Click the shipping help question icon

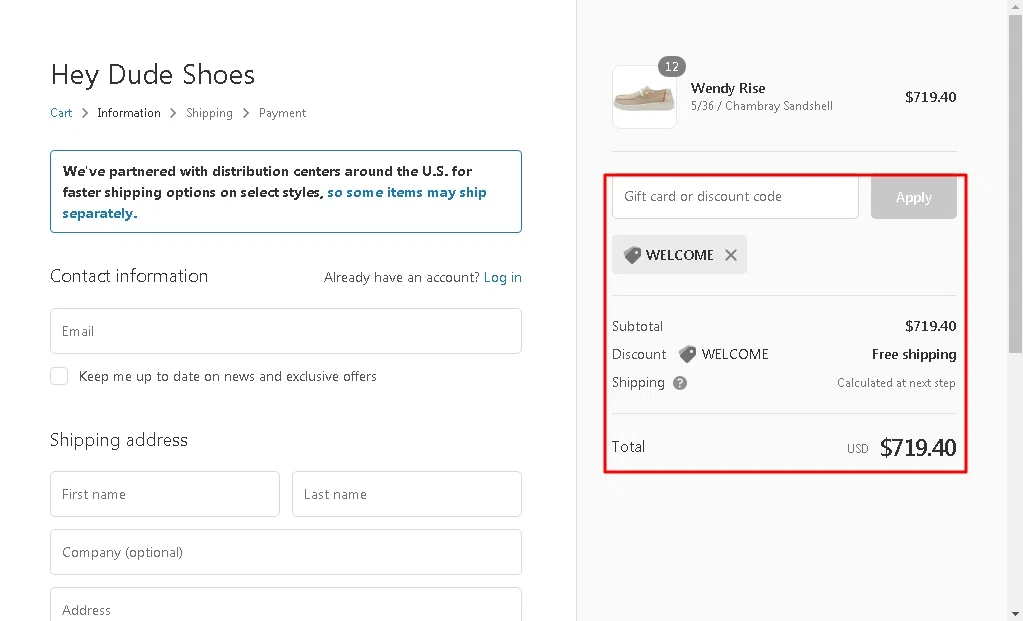pyautogui.click(x=680, y=383)
